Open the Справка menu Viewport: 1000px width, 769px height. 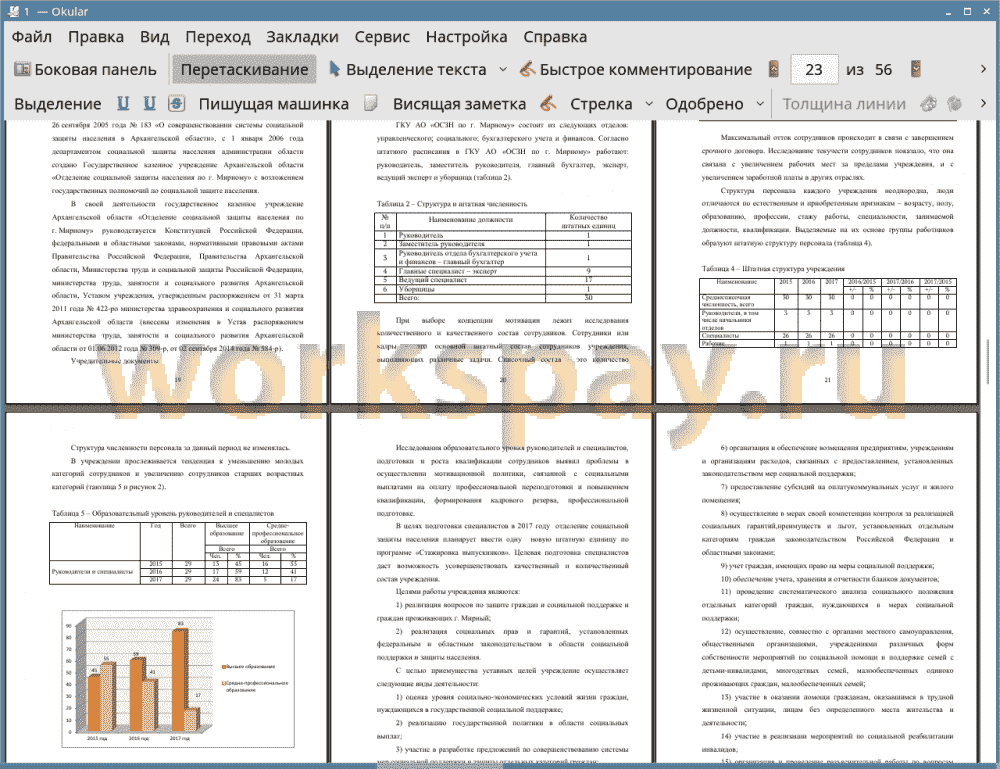pyautogui.click(x=555, y=37)
